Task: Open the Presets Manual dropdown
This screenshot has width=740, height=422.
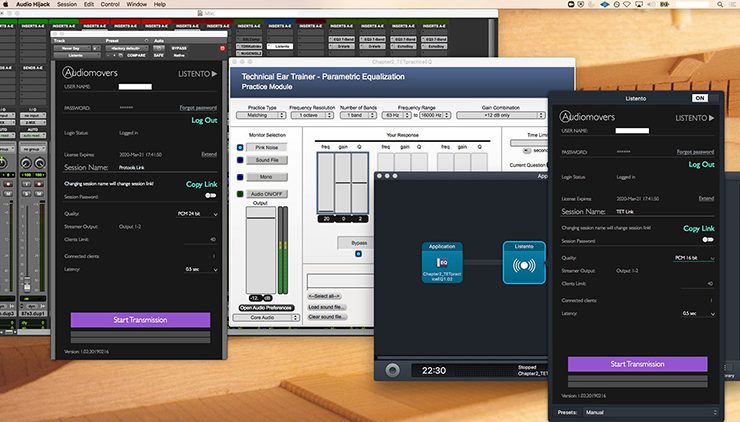Action: click(x=650, y=411)
